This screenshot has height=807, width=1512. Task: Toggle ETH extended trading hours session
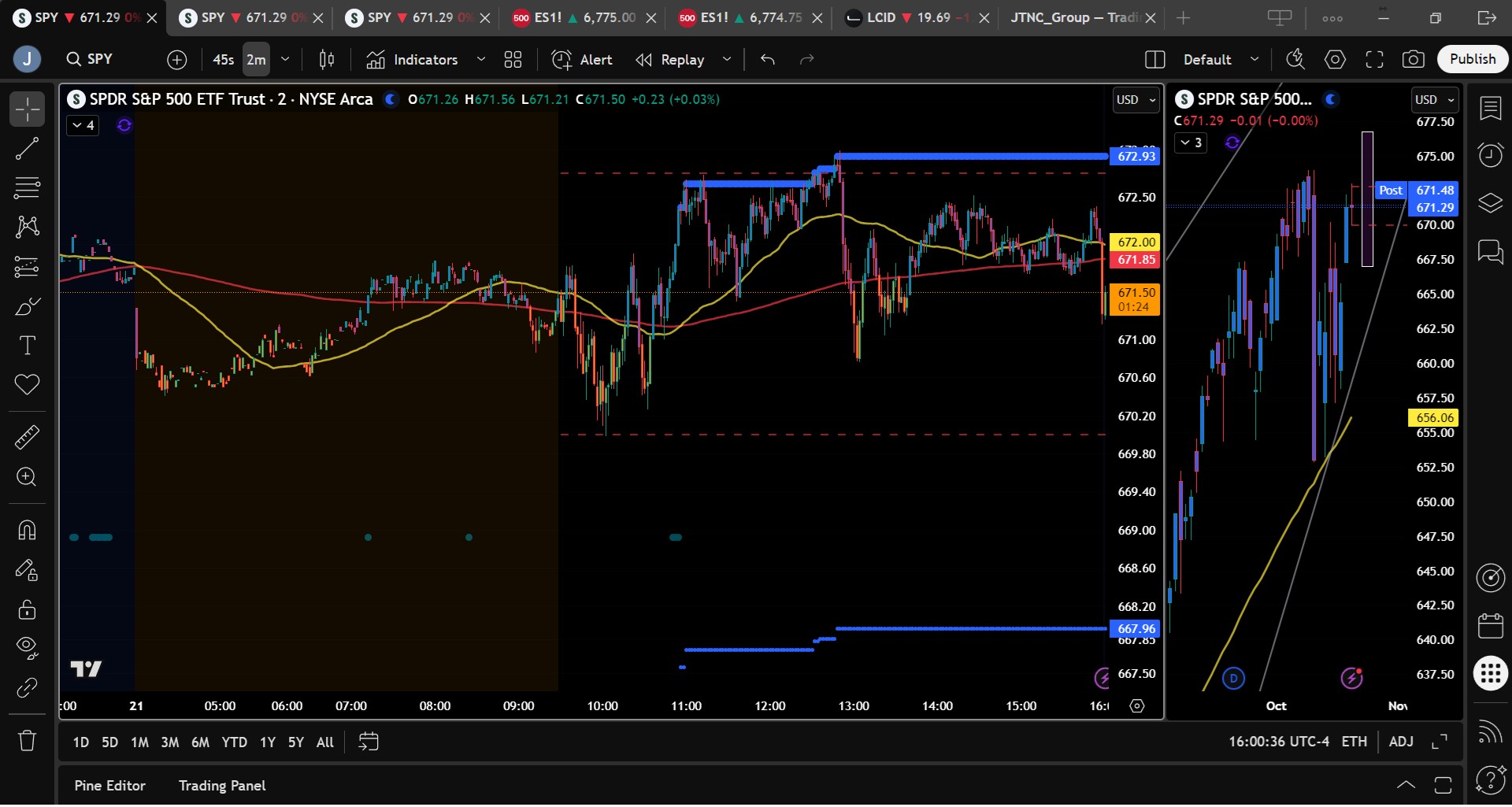1354,742
